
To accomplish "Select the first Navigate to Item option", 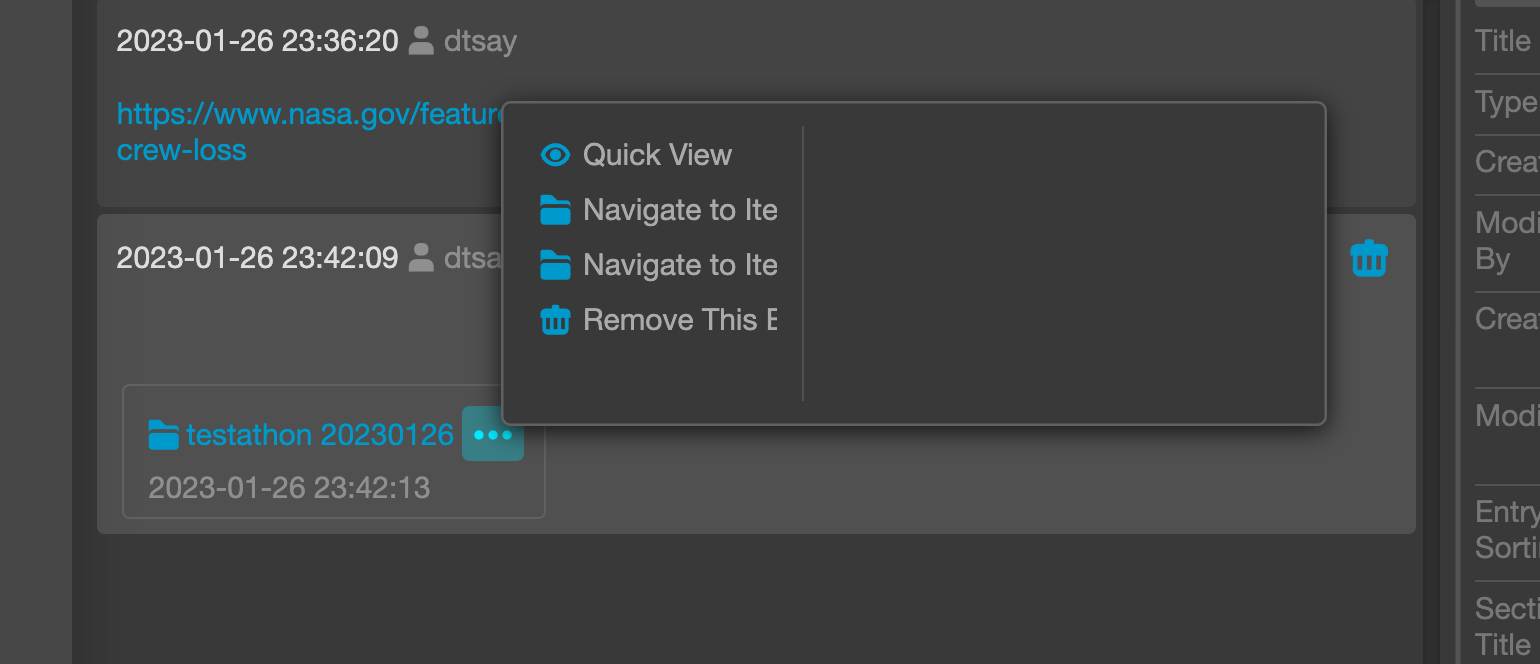I will pyautogui.click(x=680, y=209).
